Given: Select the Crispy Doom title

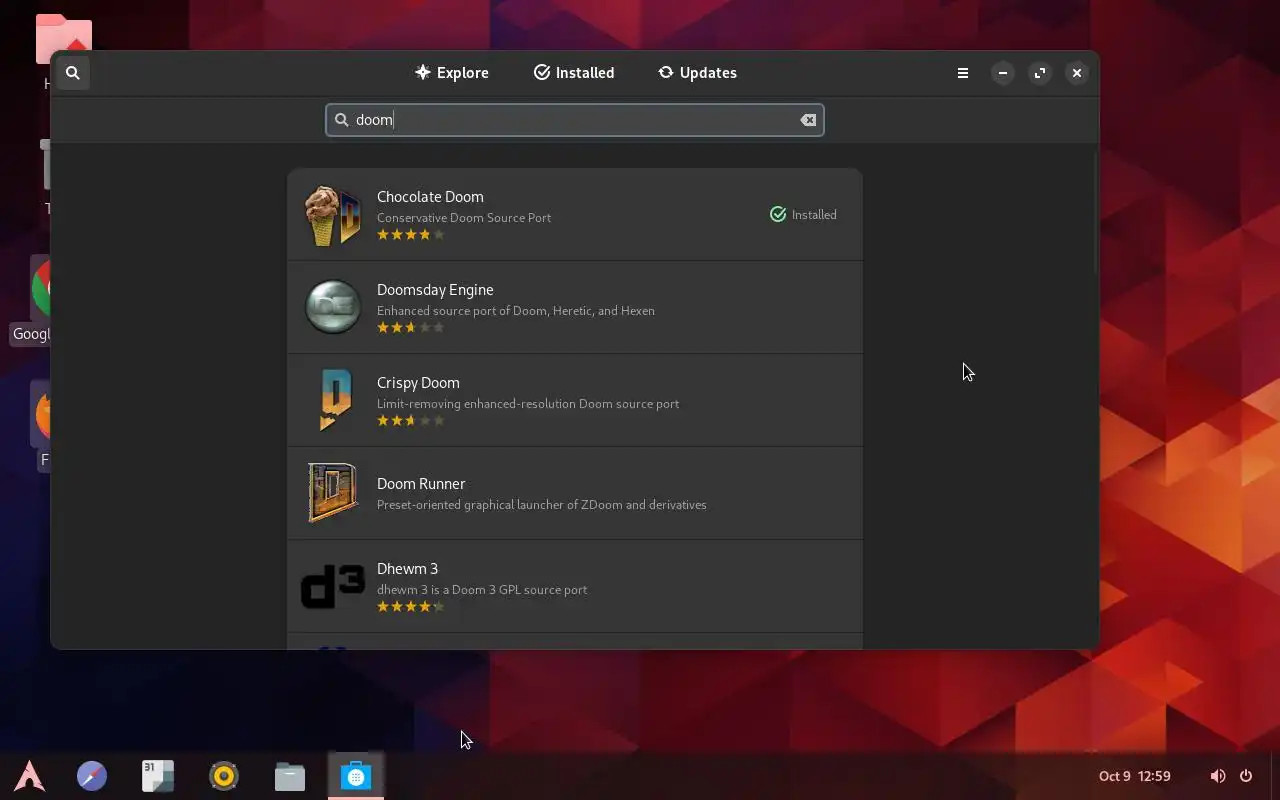Looking at the screenshot, I should pyautogui.click(x=418, y=383).
